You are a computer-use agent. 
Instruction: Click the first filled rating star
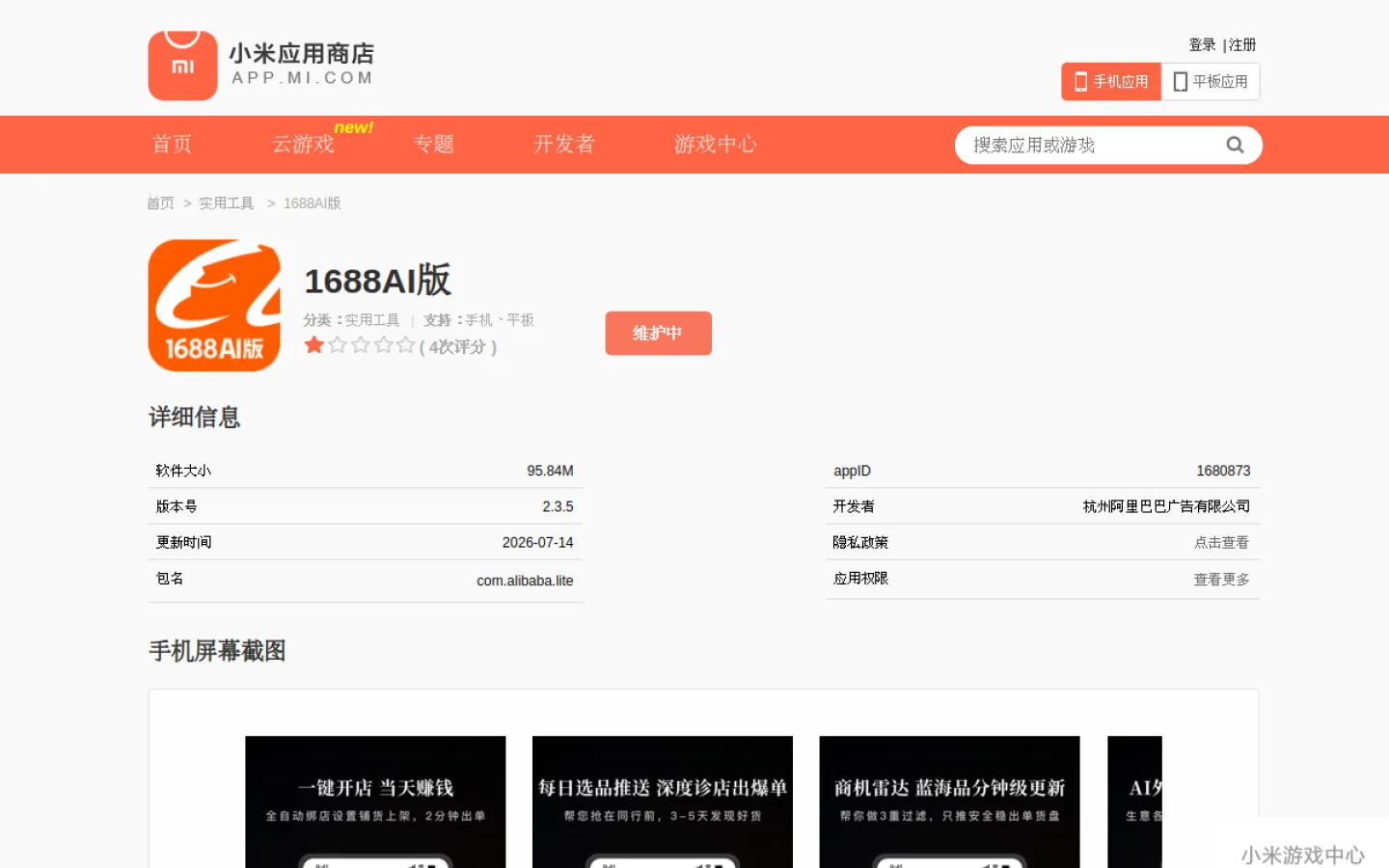[x=314, y=344]
